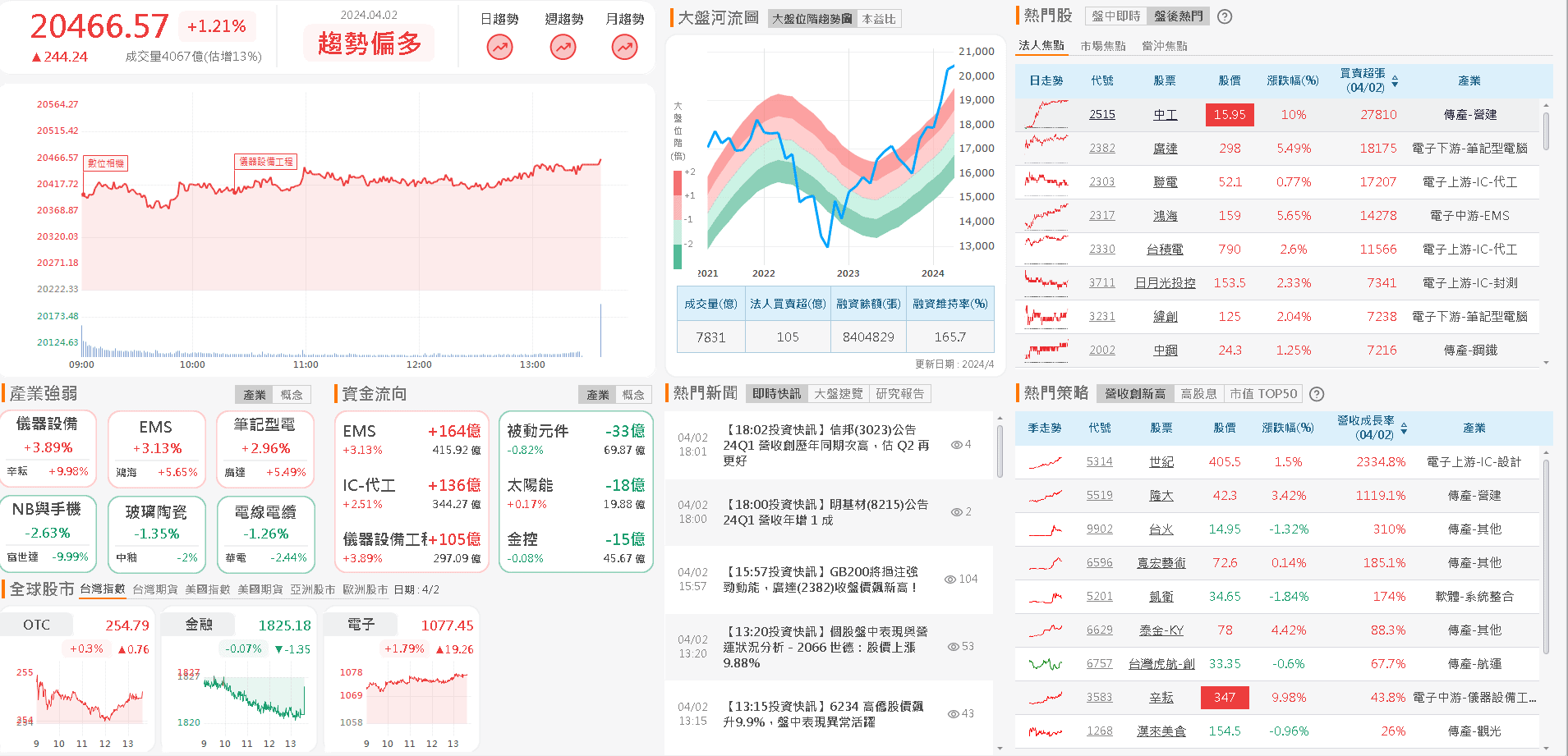Click view-count eye icon for 信邦(3023) news
The height and width of the screenshot is (756, 1568).
pyautogui.click(x=957, y=445)
